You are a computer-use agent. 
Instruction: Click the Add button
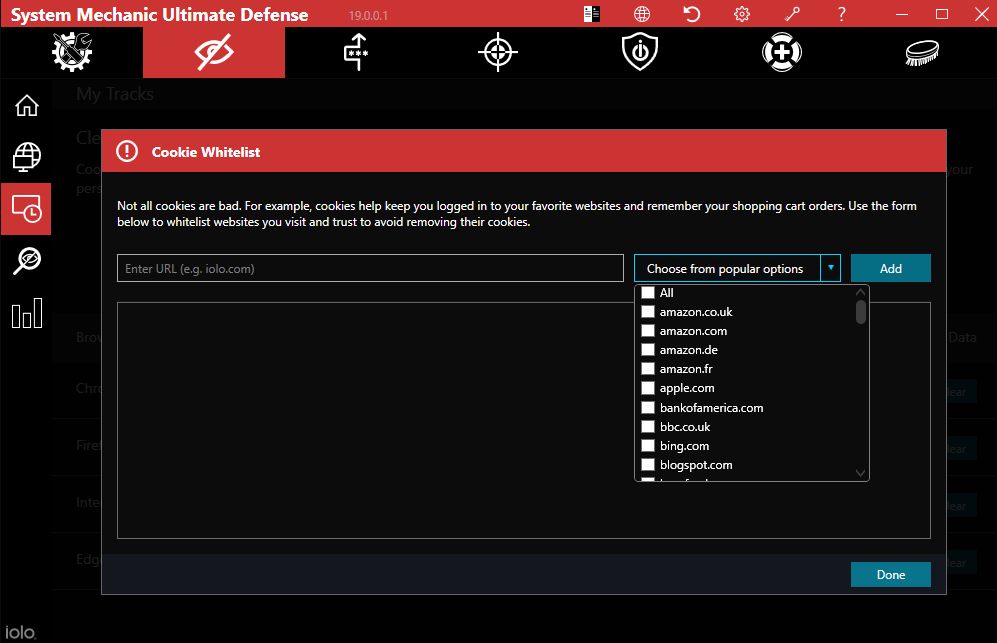click(890, 268)
